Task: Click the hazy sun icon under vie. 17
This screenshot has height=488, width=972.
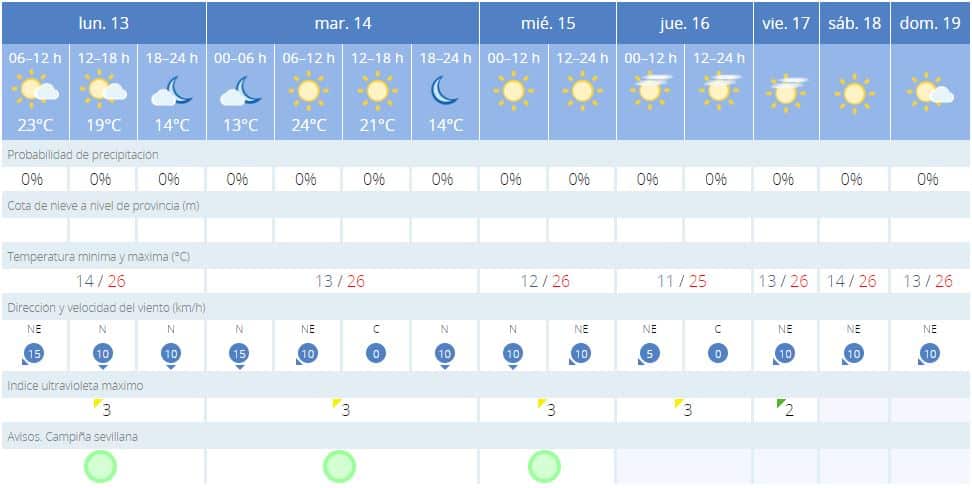Action: click(x=787, y=93)
